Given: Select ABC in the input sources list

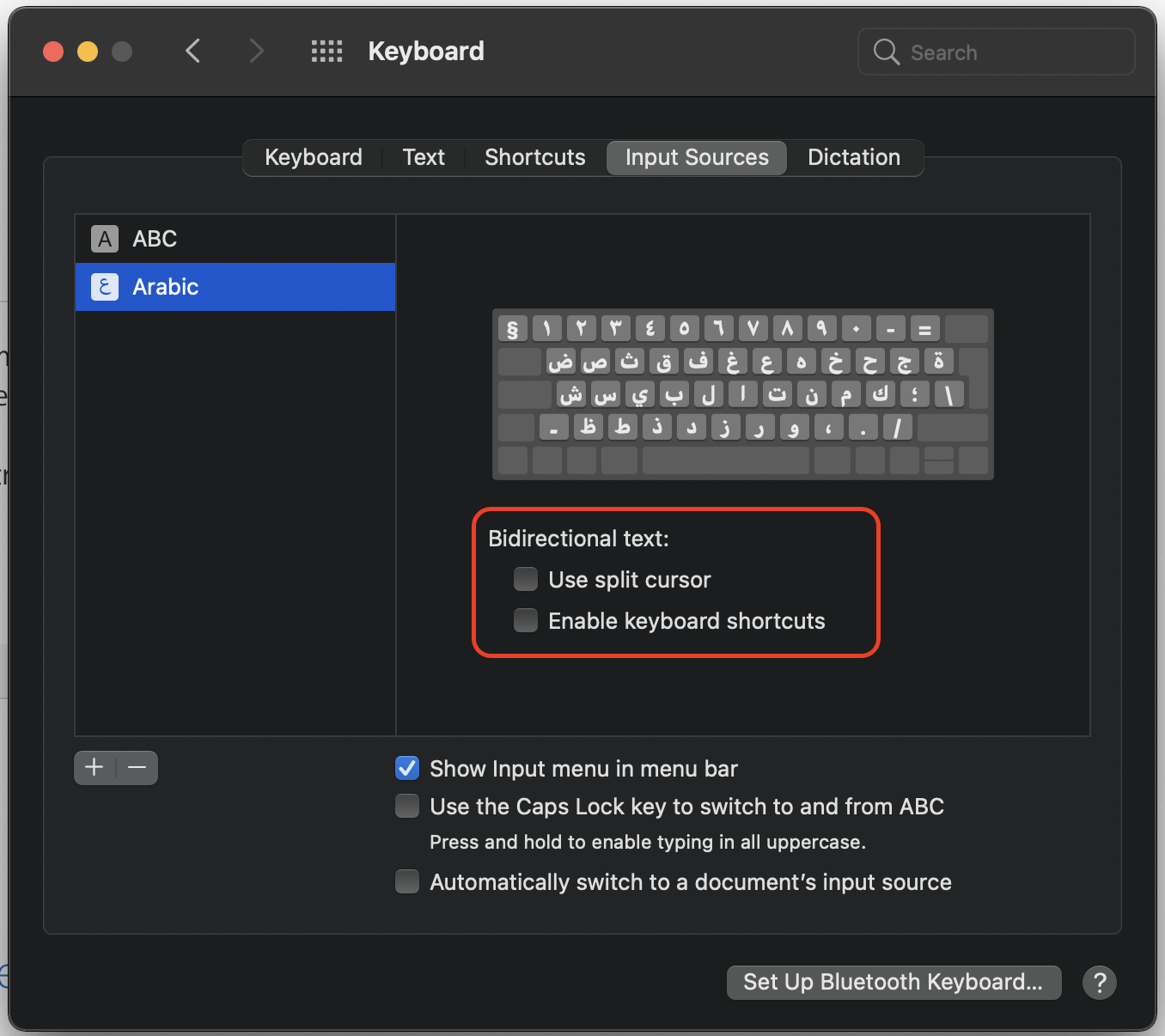Looking at the screenshot, I should 156,239.
